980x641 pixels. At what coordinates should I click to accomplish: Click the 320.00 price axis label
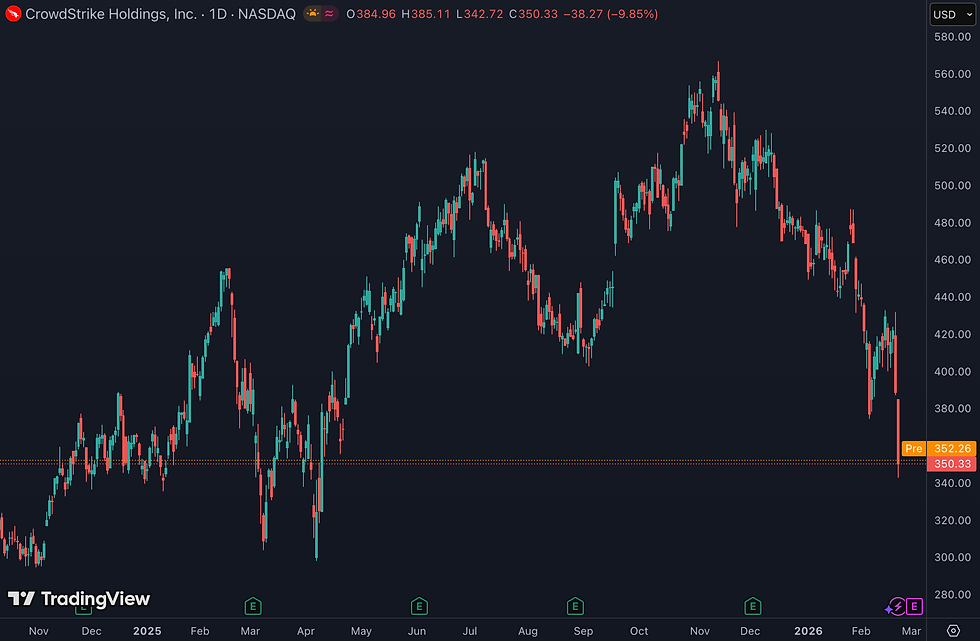pyautogui.click(x=952, y=520)
